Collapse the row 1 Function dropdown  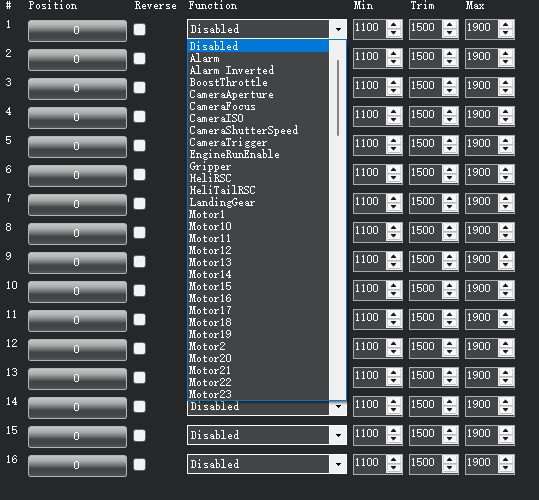coord(338,29)
